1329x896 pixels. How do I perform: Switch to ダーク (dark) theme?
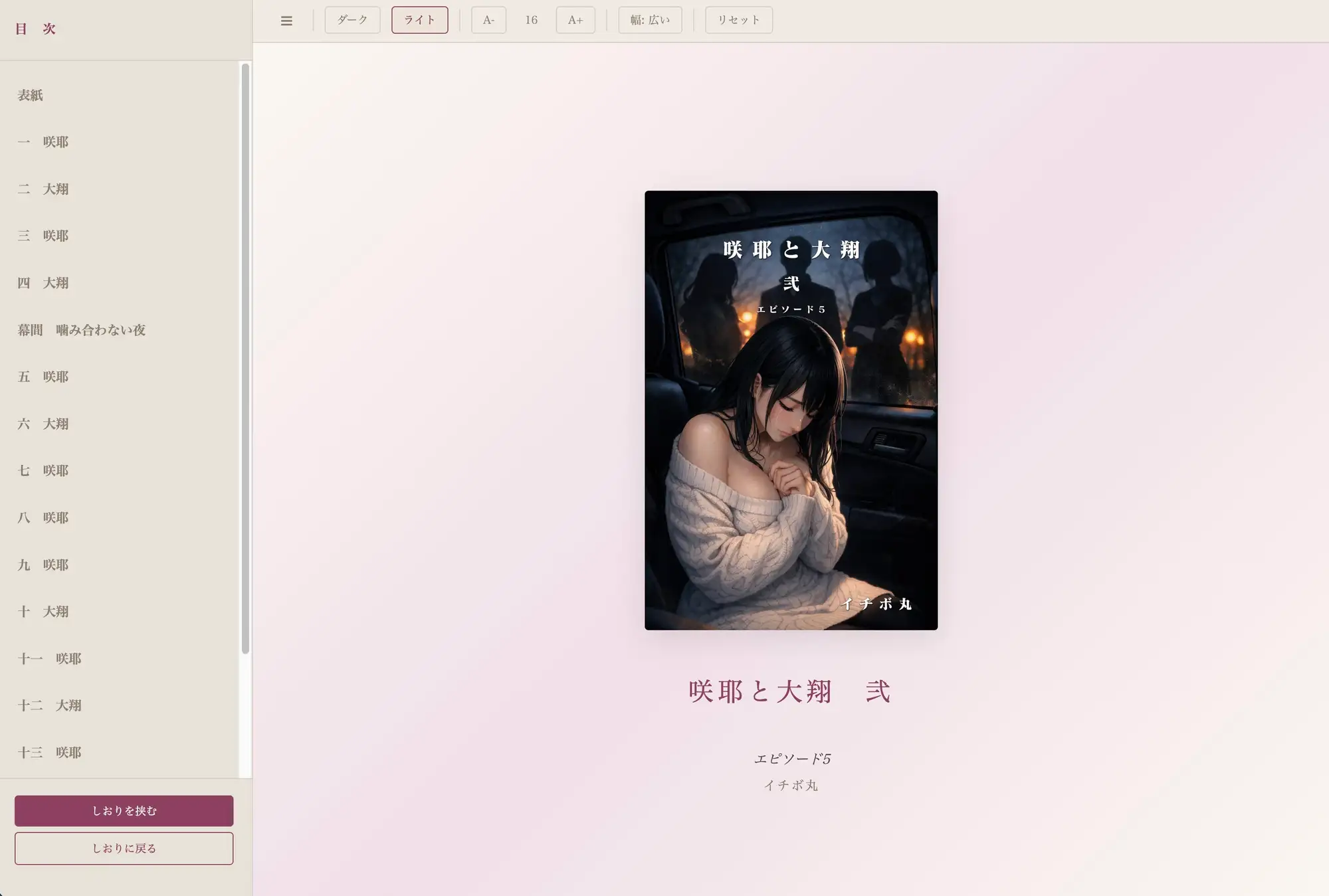tap(352, 20)
